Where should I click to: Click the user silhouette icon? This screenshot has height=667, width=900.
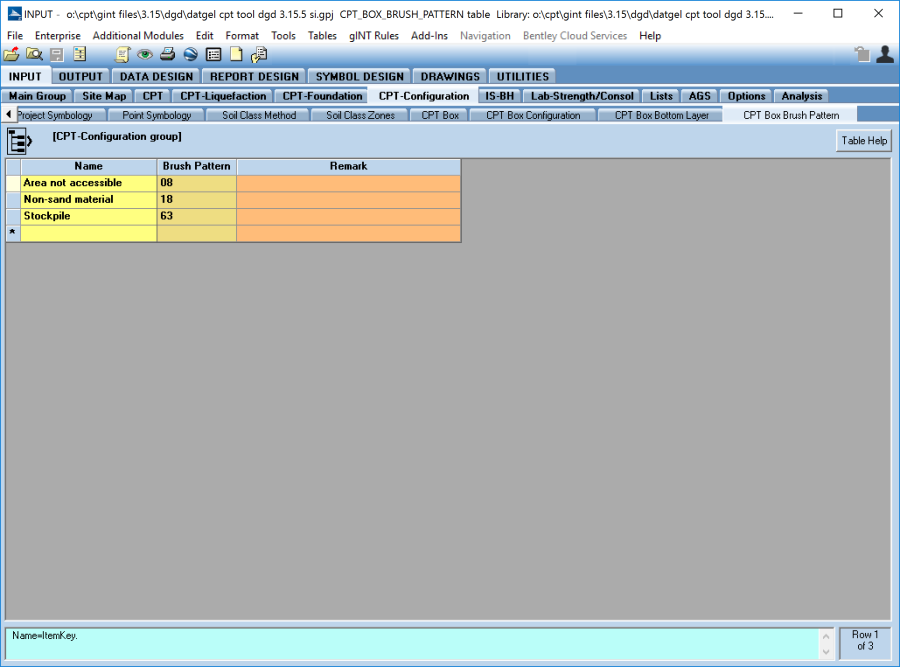pyautogui.click(x=884, y=55)
